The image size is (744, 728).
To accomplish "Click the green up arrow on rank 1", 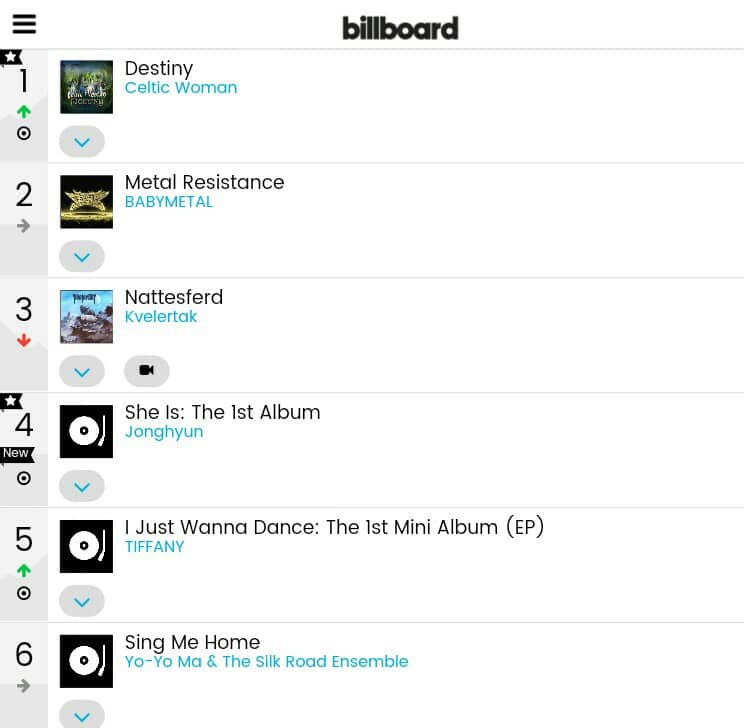I will tap(24, 111).
